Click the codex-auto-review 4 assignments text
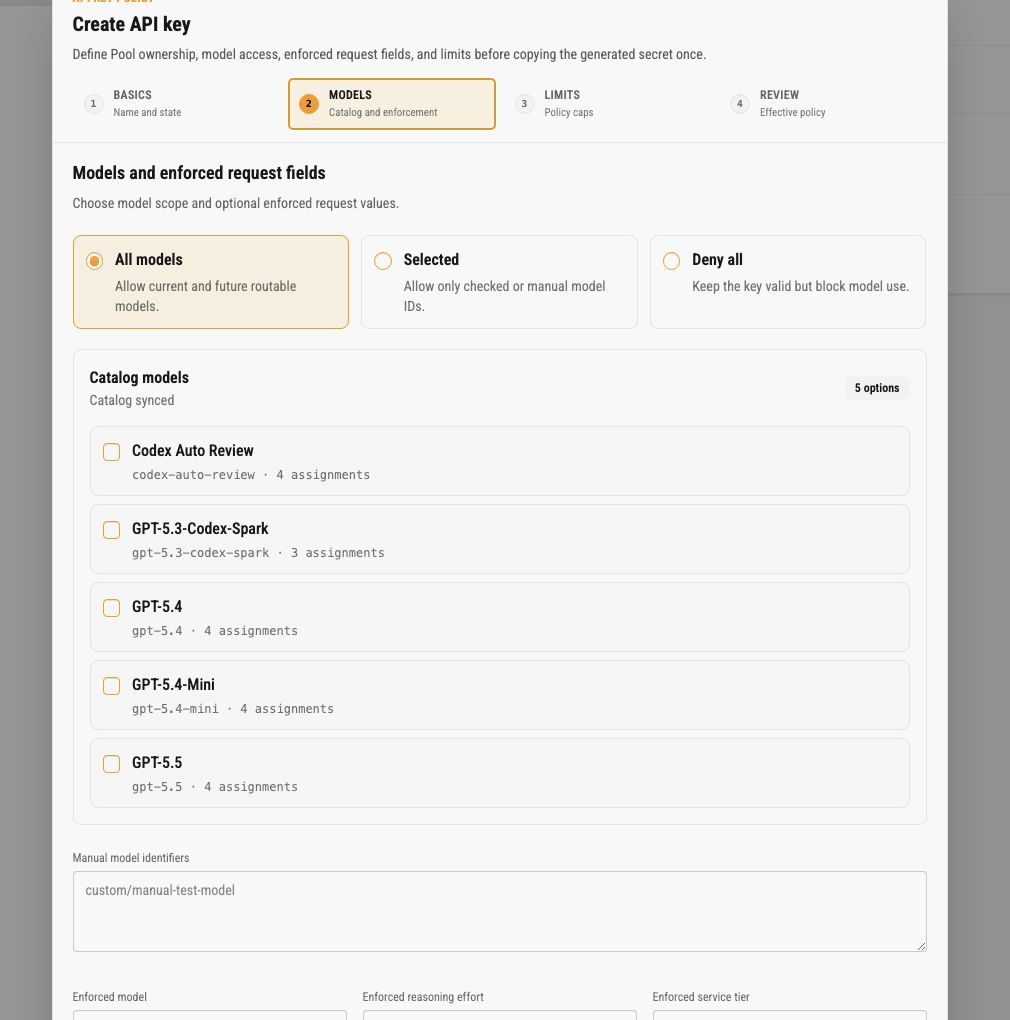Screen dimensions: 1010x1020 click(x=251, y=475)
